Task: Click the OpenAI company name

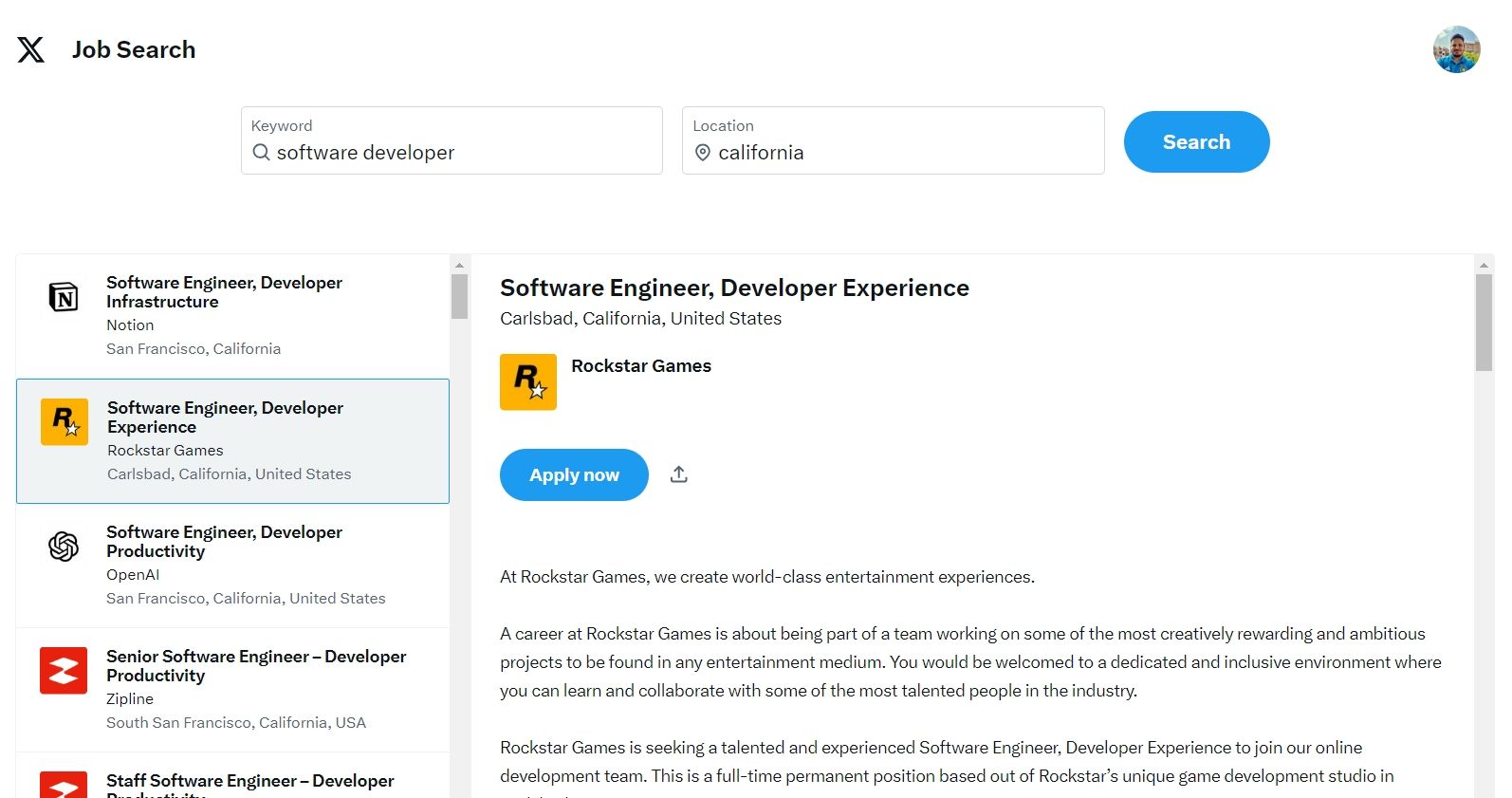Action: coord(133,574)
